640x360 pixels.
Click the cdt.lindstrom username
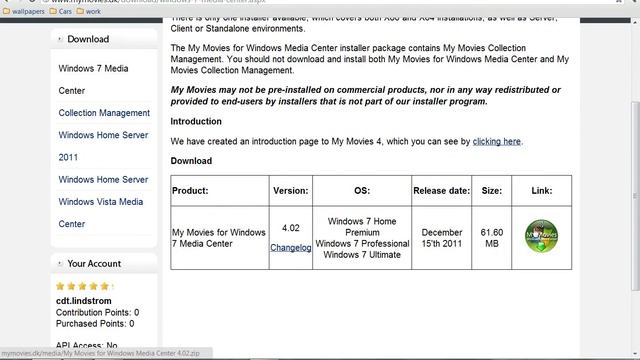point(84,301)
